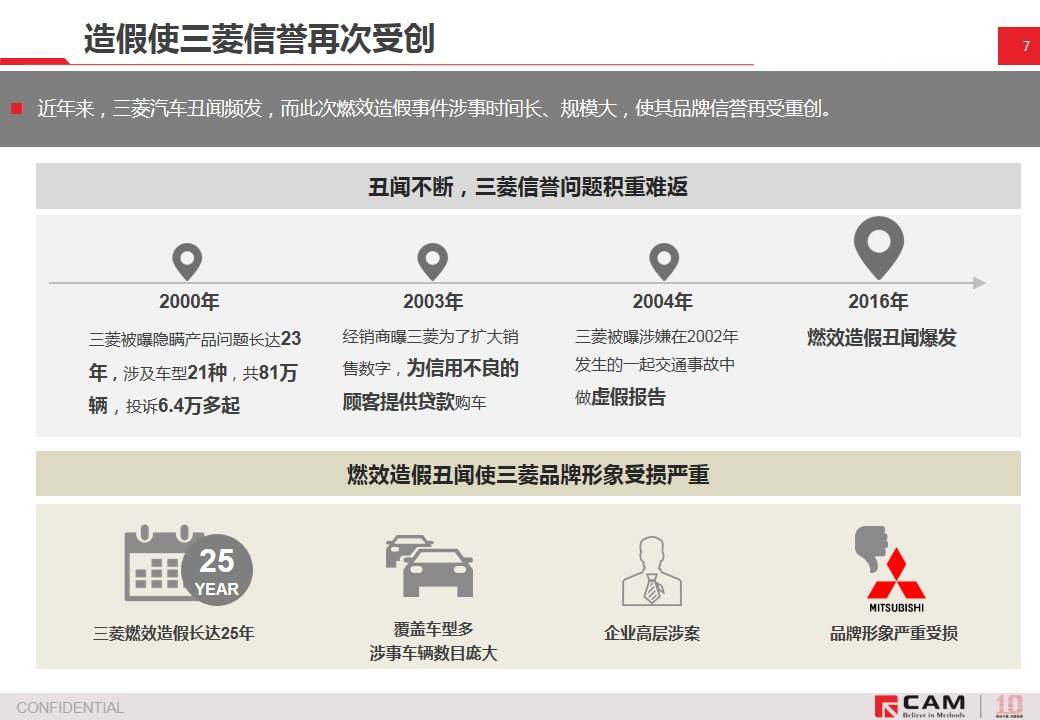Click the heading 燃效造假丑闻使三菱品牌形象受损严重
Viewport: 1040px width, 720px height.
[528, 475]
